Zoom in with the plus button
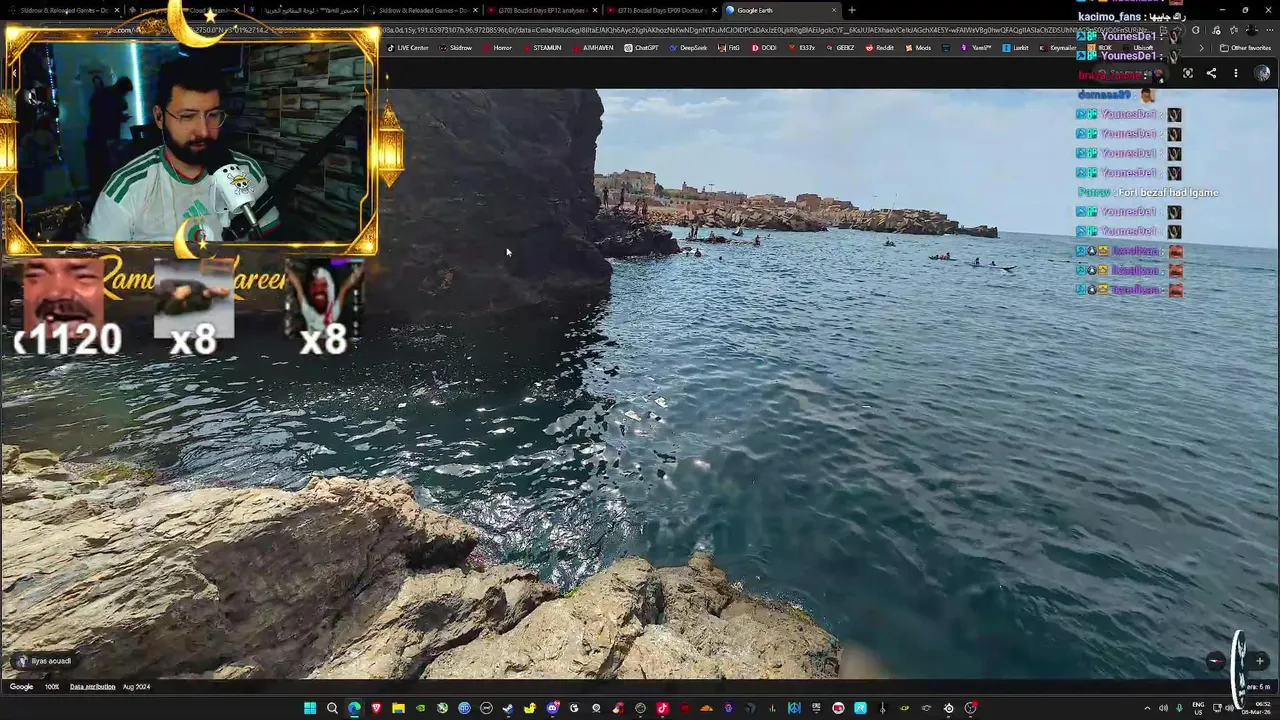The width and height of the screenshot is (1280, 720). click(1259, 661)
